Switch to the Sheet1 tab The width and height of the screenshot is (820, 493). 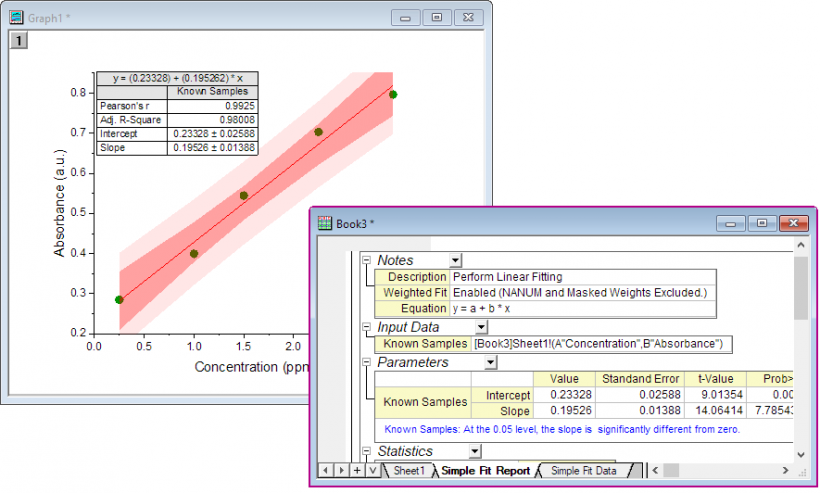click(408, 470)
